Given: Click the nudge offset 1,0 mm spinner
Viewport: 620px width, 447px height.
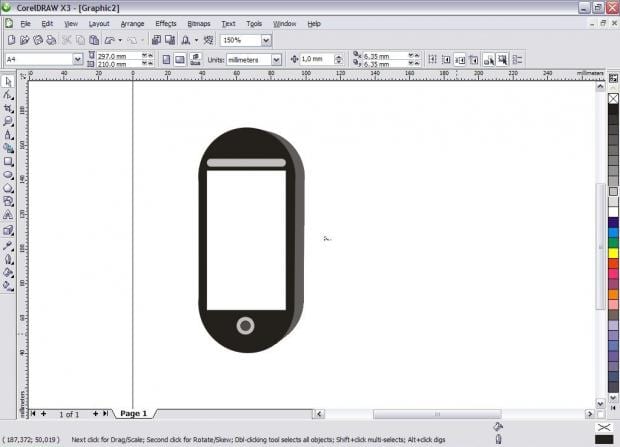Looking at the screenshot, I should click(338, 59).
